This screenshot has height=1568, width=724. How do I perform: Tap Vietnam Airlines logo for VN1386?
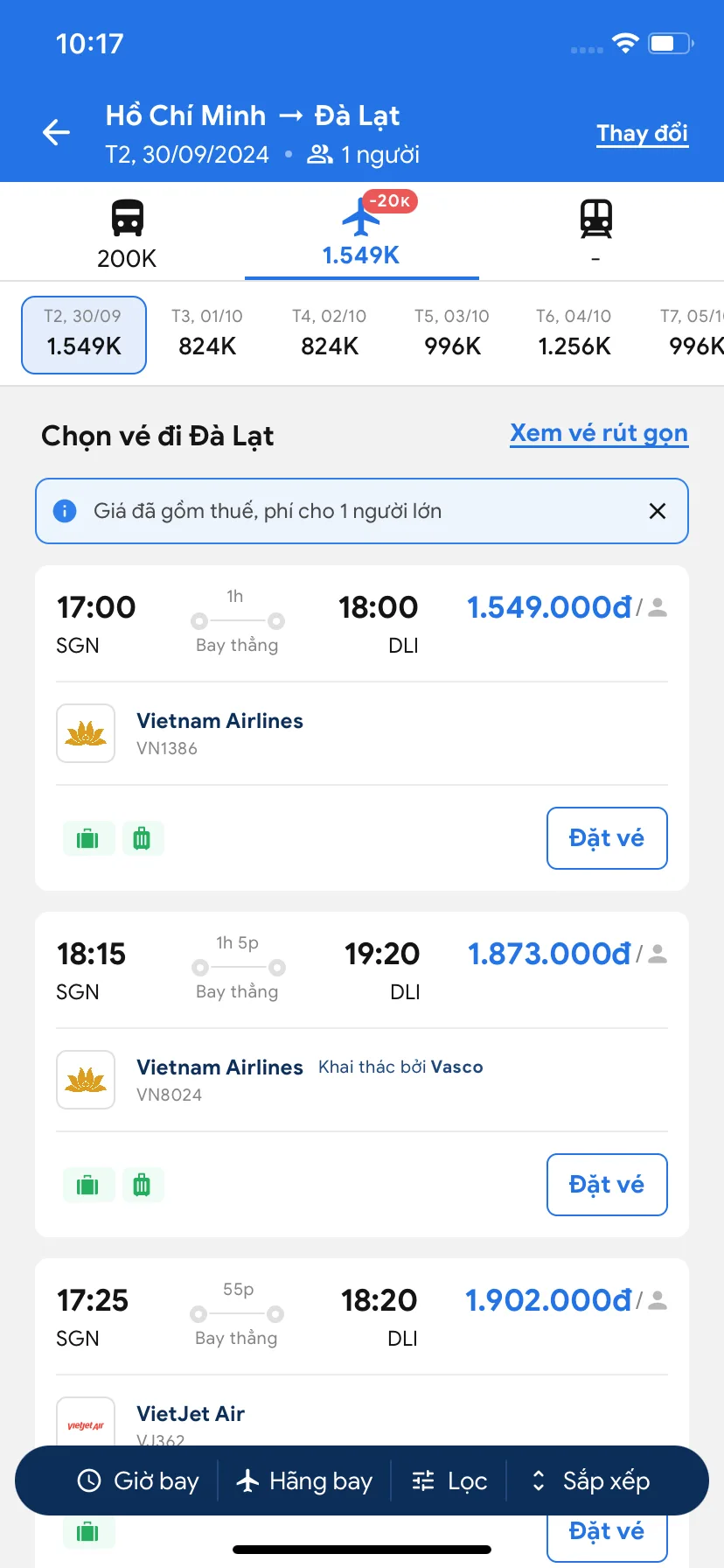click(86, 733)
